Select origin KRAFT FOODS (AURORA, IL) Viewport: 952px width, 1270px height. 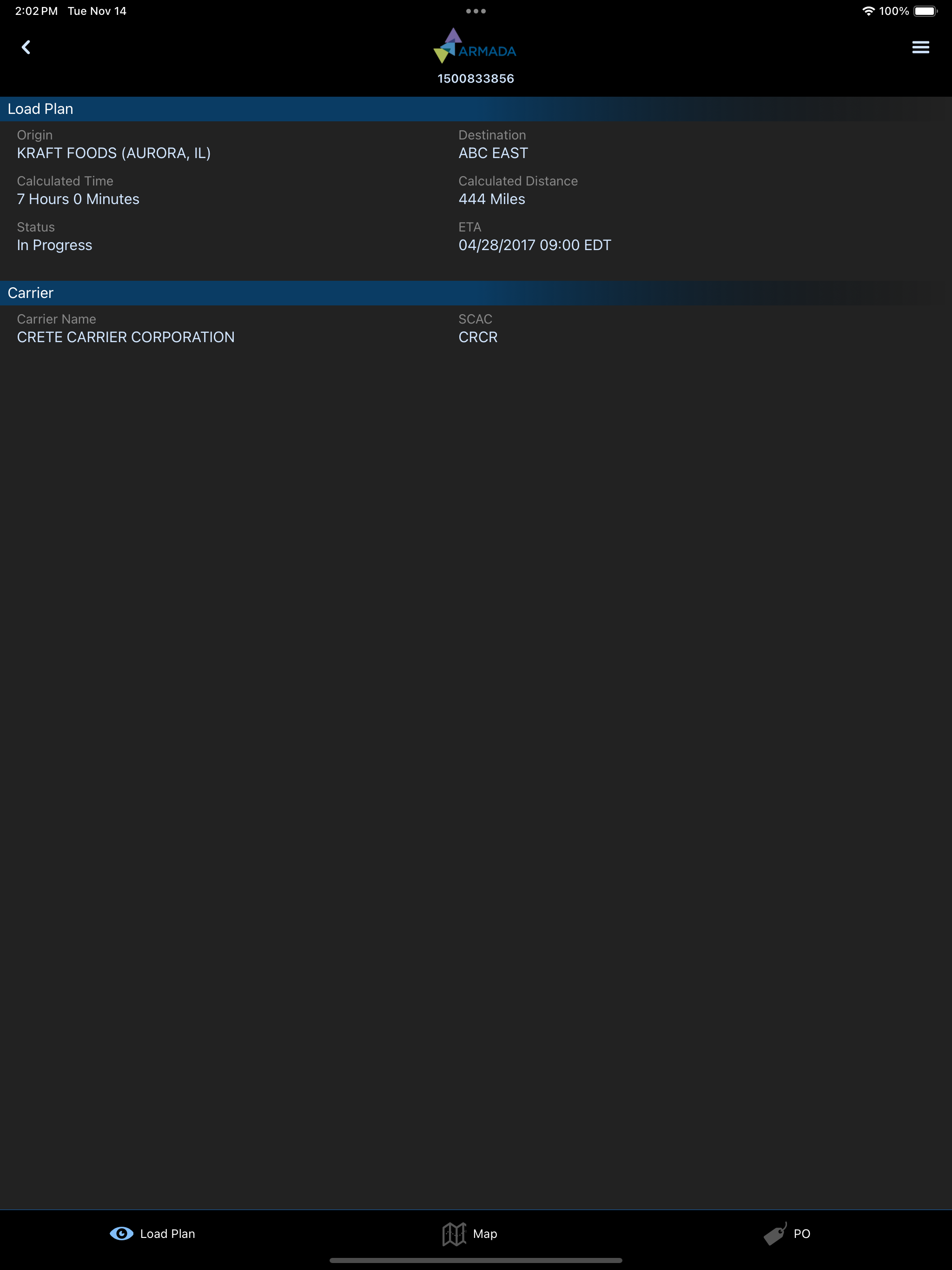pos(114,153)
